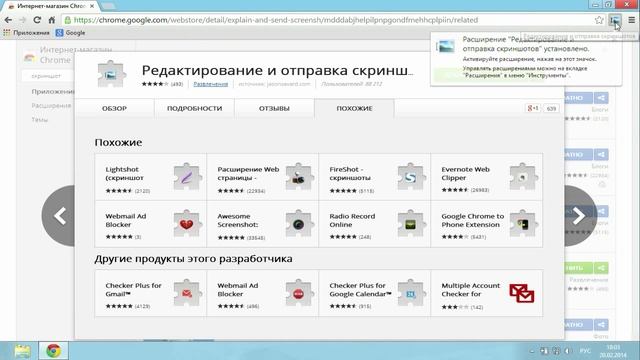640x360 pixels.
Task: Open the FireShot extension card
Action: click(374, 177)
